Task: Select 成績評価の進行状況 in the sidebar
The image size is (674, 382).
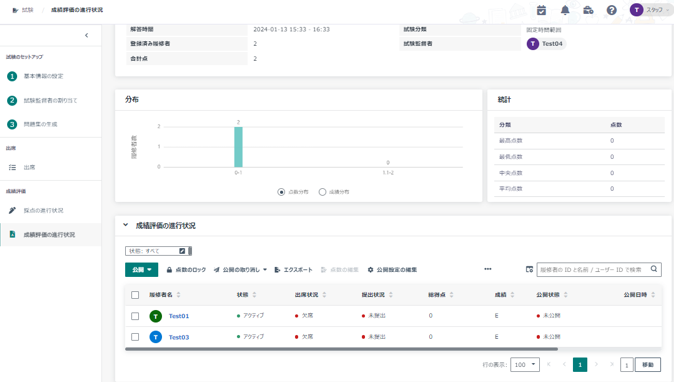Action: [49, 235]
